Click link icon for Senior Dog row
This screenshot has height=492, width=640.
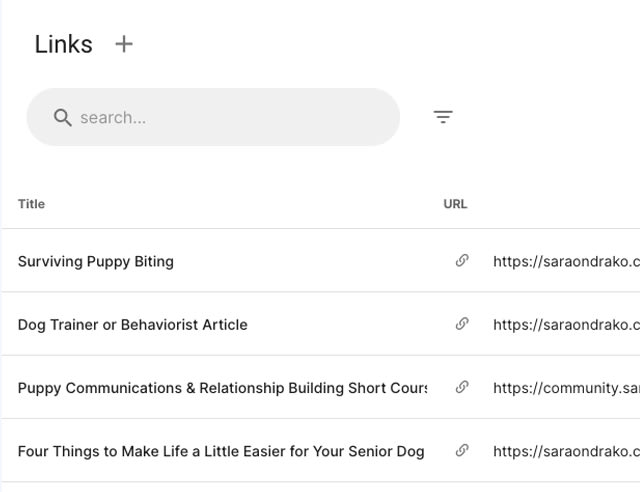coord(462,450)
